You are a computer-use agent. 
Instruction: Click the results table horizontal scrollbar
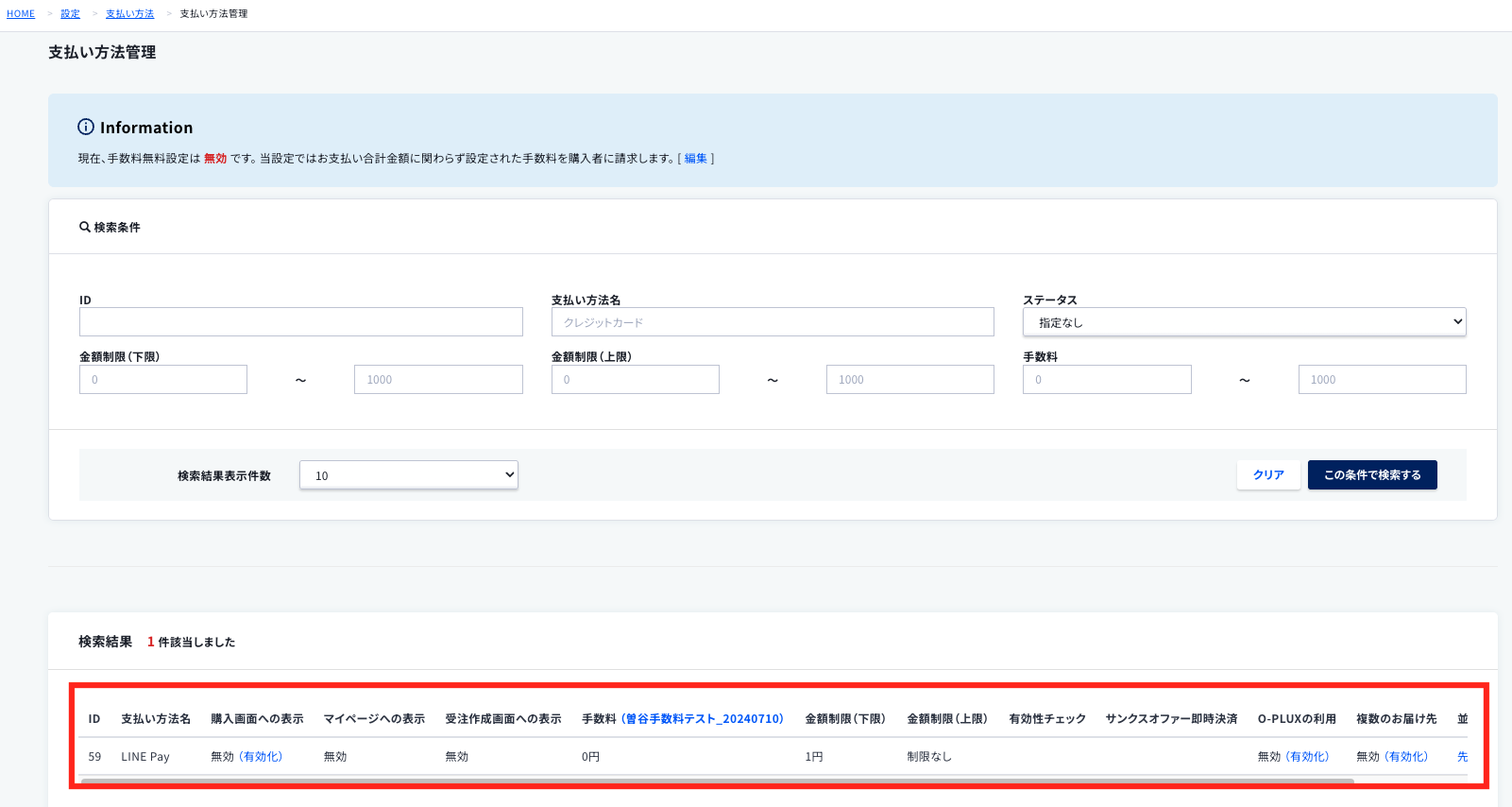click(718, 781)
